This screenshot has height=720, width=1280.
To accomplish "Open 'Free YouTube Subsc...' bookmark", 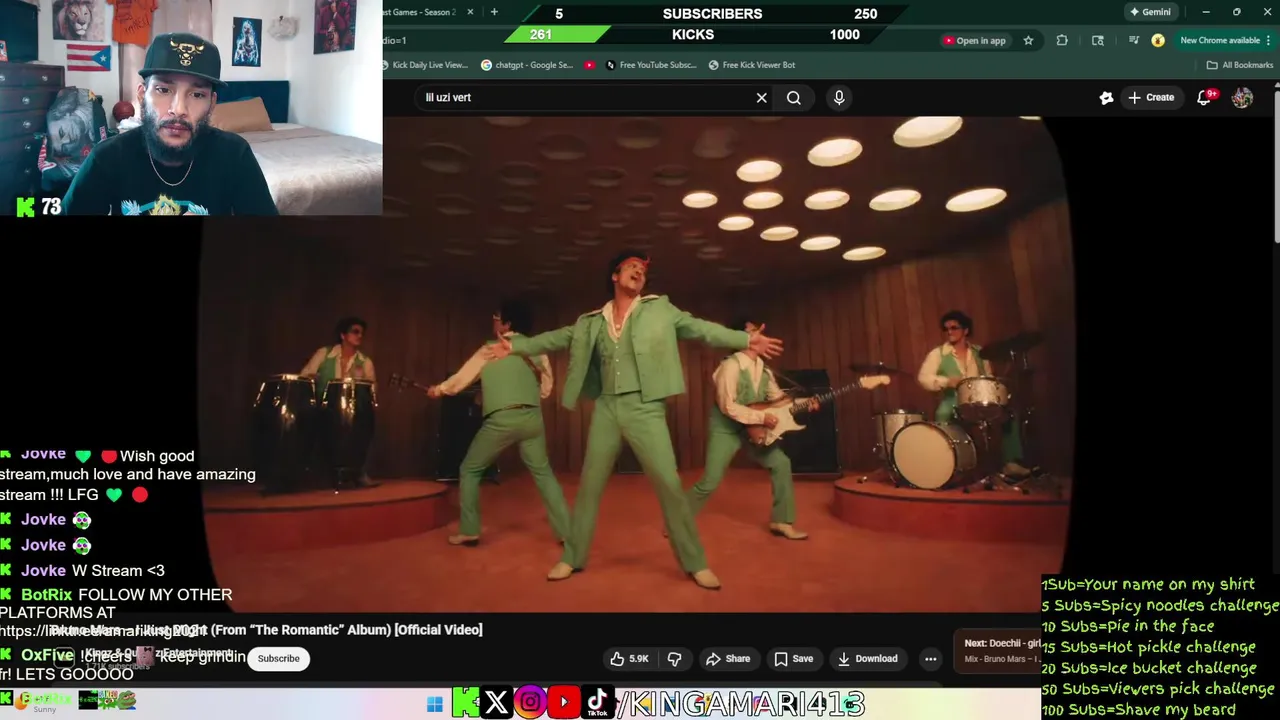I will 650,65.
